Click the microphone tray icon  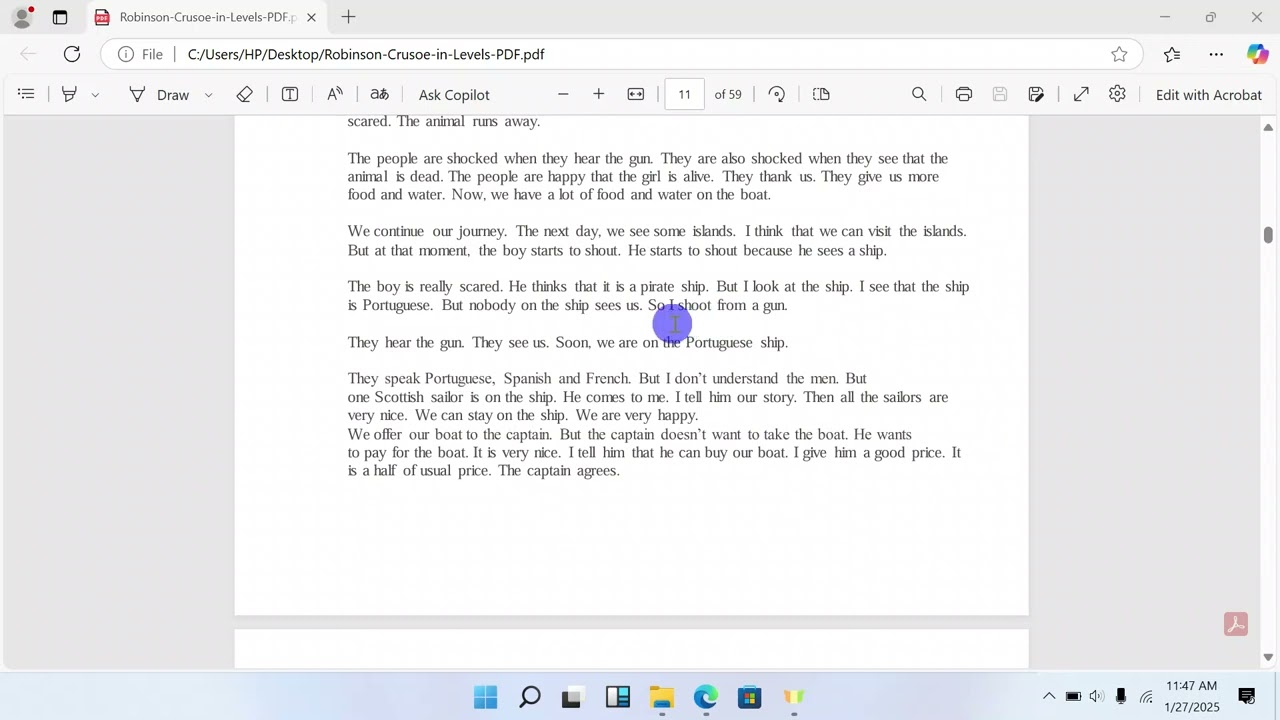point(1121,697)
